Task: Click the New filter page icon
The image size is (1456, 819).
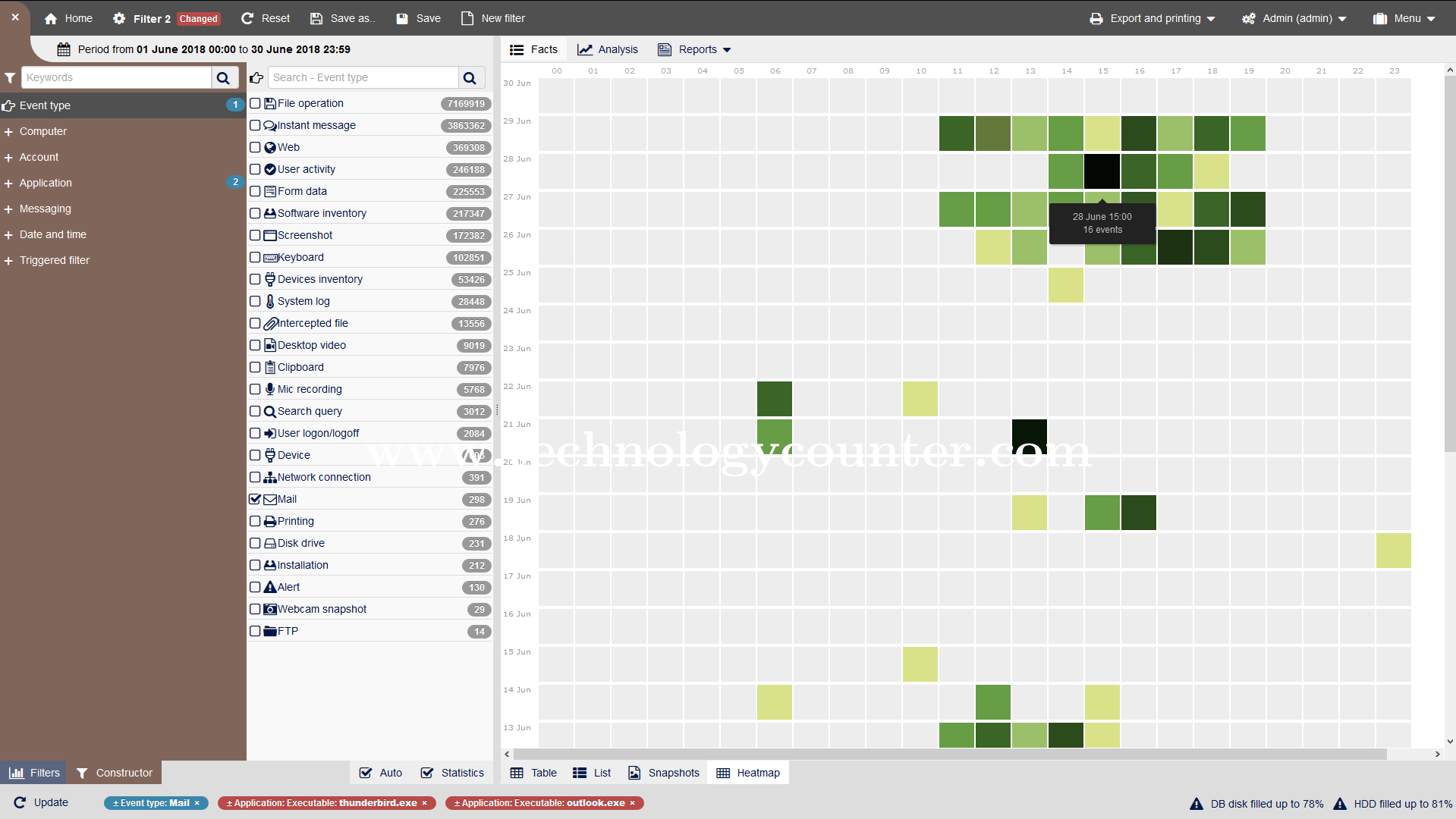Action: pos(467,18)
